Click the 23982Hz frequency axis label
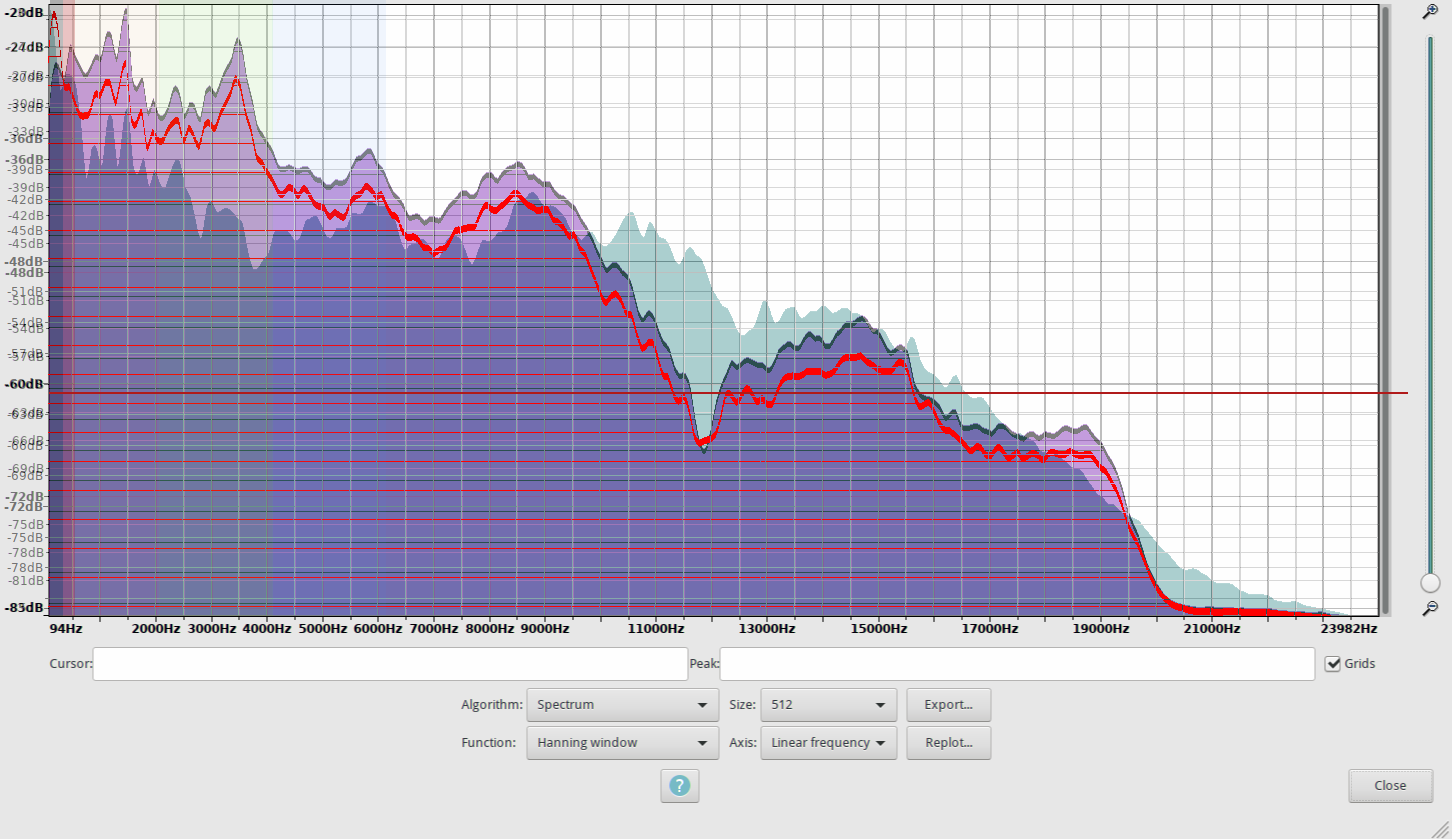Image resolution: width=1452 pixels, height=839 pixels. point(1349,628)
